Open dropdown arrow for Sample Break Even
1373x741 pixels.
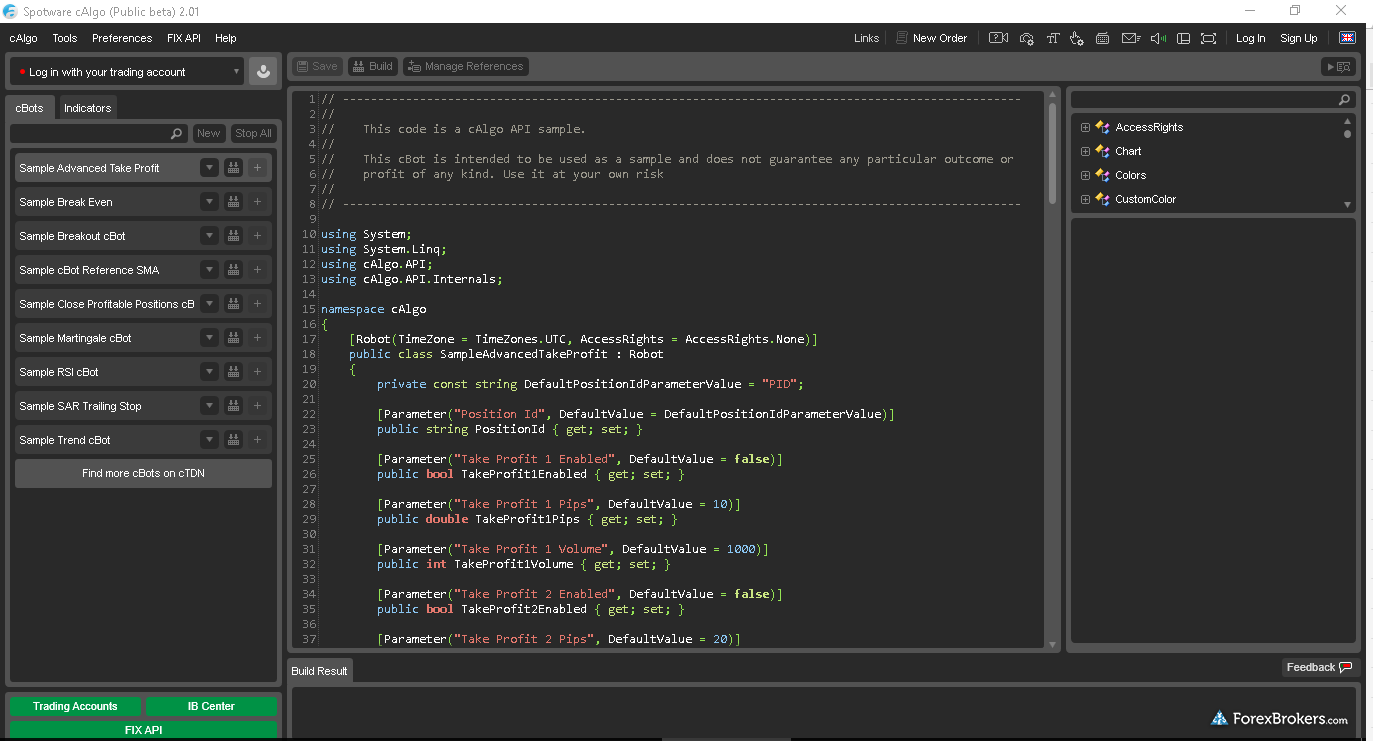click(209, 202)
